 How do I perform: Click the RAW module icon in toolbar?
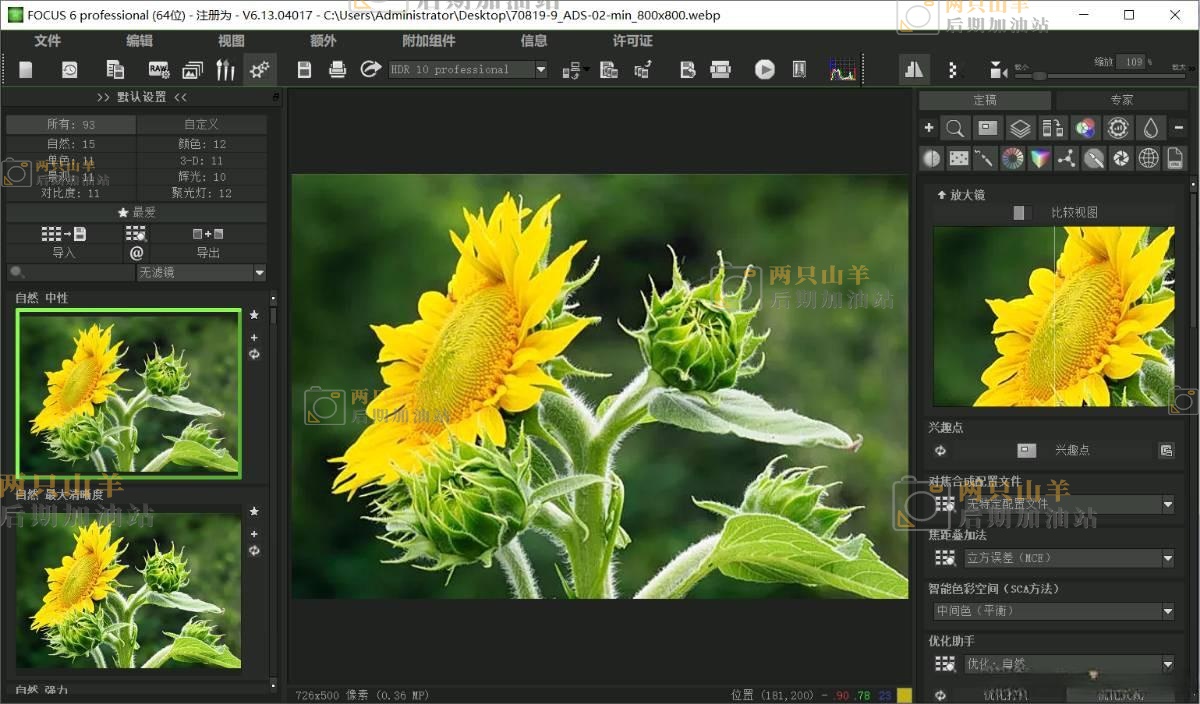(158, 69)
